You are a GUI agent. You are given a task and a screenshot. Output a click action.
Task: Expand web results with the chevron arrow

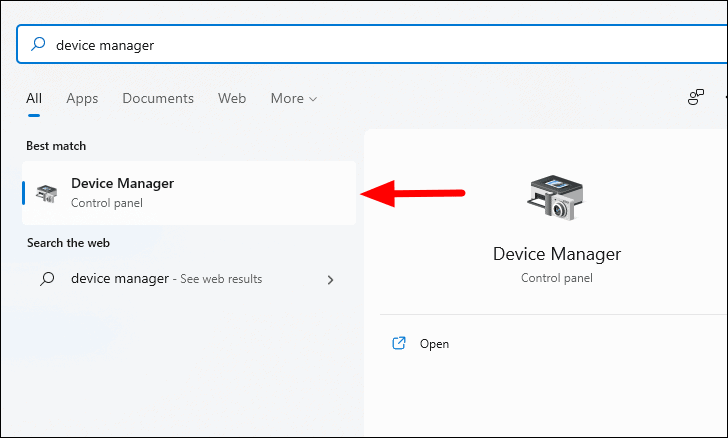(330, 280)
